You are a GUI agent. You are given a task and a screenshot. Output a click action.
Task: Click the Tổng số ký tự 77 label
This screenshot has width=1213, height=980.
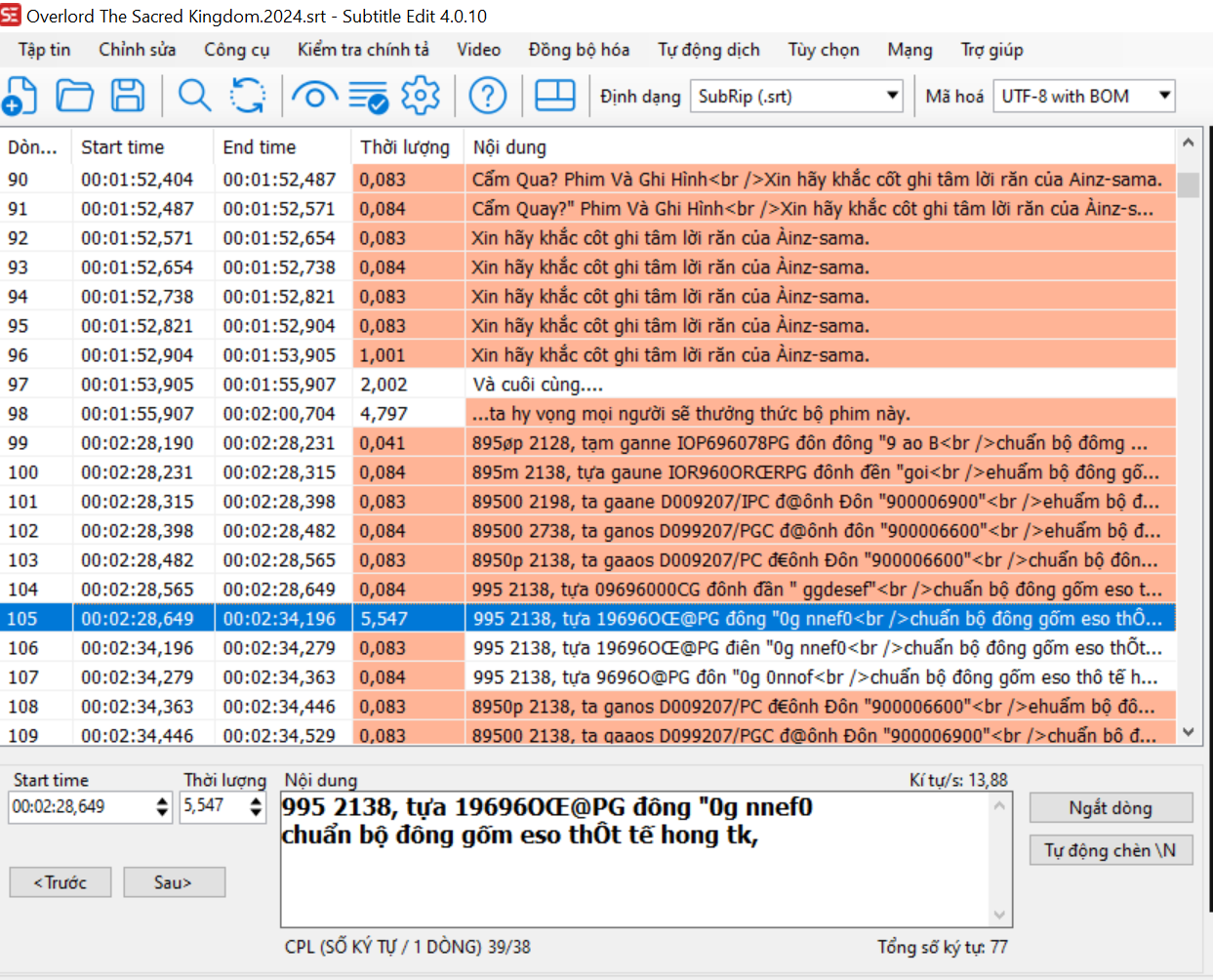point(943,947)
